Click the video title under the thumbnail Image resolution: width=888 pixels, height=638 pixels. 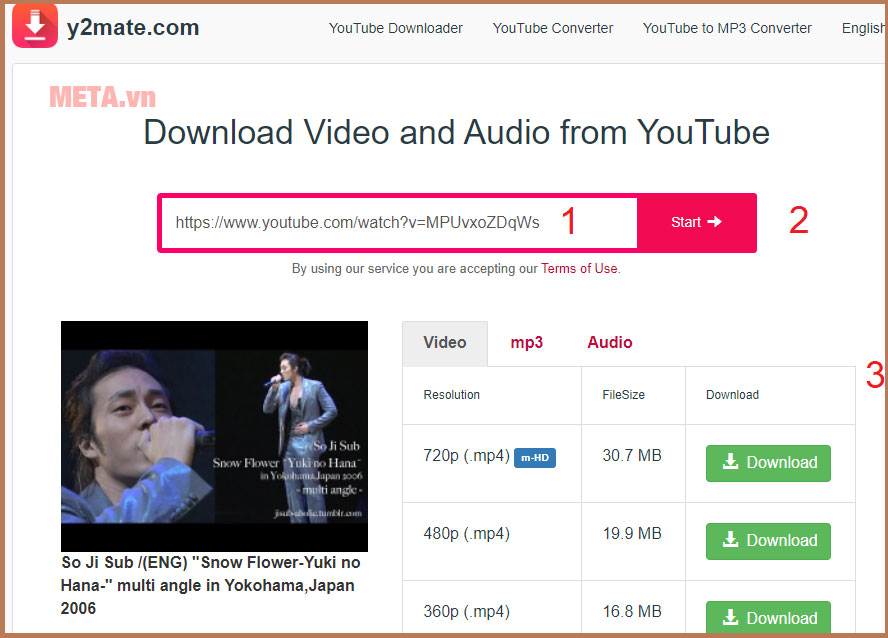pos(210,585)
